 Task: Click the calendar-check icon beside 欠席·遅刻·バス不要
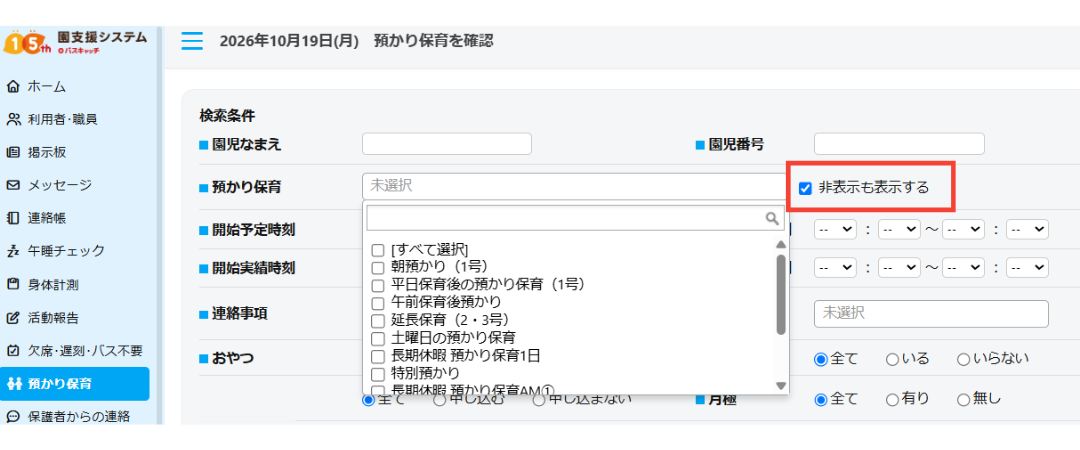click(13, 351)
